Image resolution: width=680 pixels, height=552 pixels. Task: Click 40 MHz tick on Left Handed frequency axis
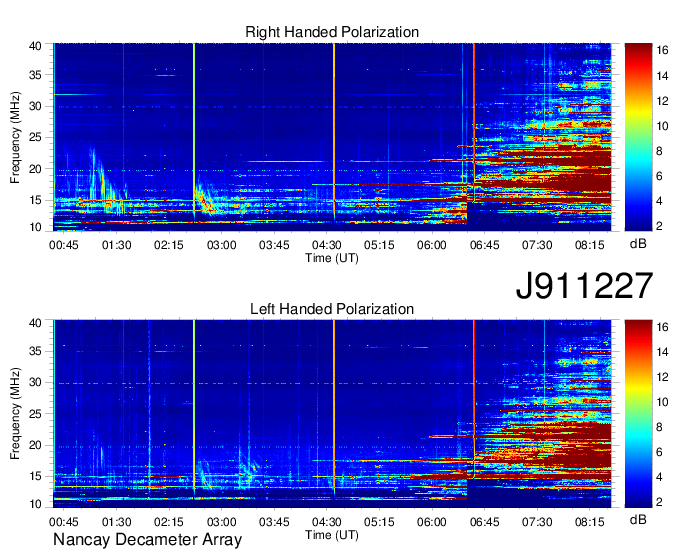tap(35, 323)
